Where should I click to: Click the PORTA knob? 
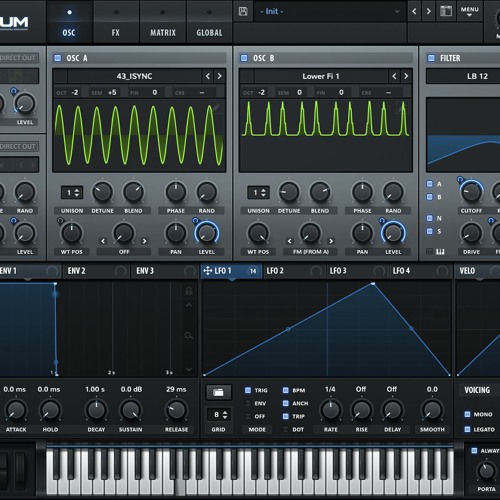(x=486, y=471)
